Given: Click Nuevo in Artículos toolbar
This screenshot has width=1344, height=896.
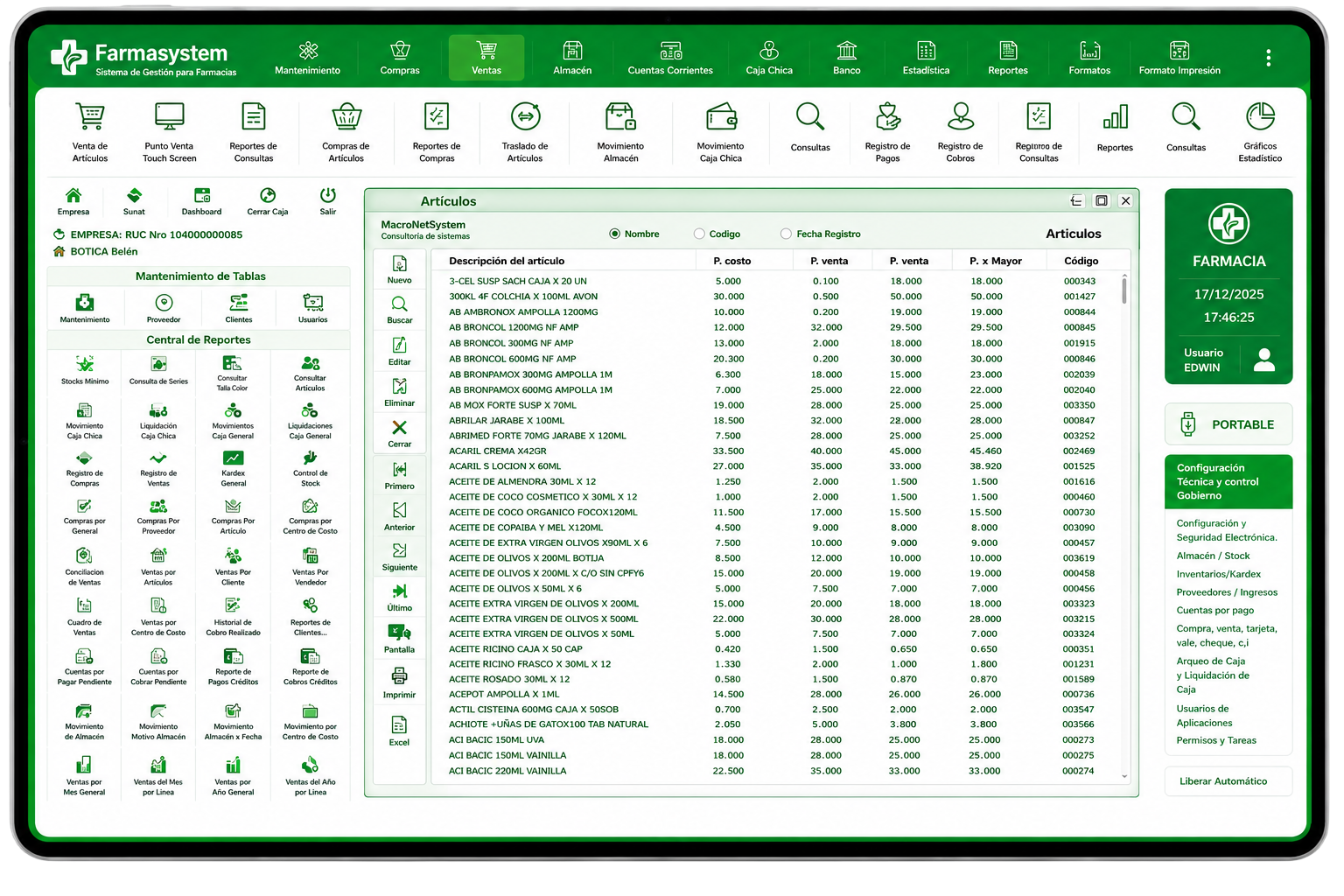Looking at the screenshot, I should pyautogui.click(x=400, y=269).
